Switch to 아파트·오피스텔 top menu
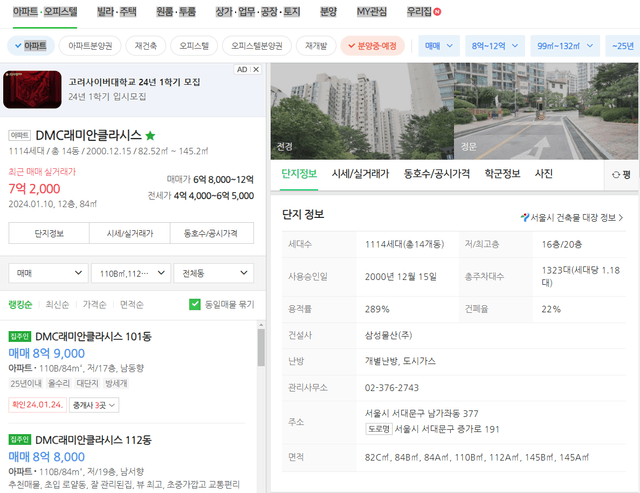 point(45,12)
